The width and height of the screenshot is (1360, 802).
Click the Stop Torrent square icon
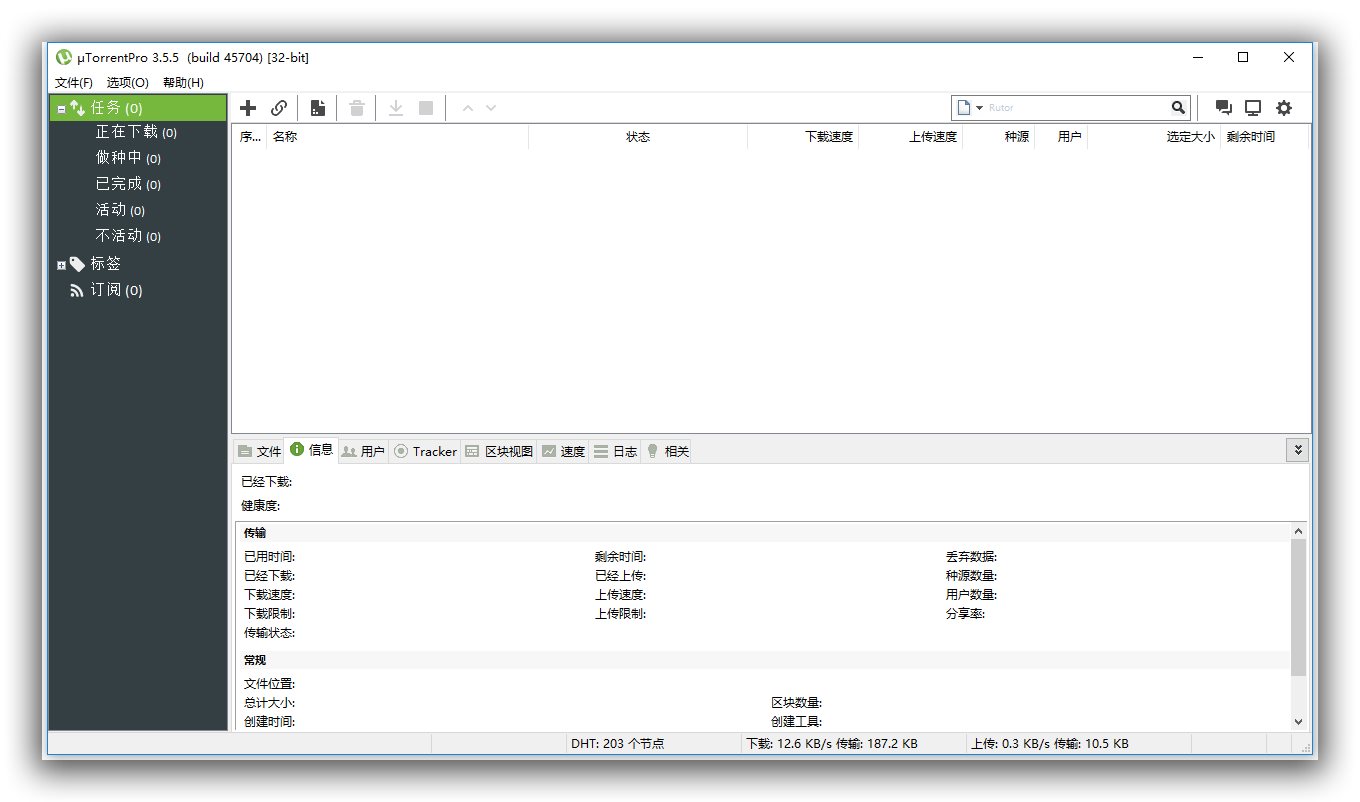click(425, 107)
